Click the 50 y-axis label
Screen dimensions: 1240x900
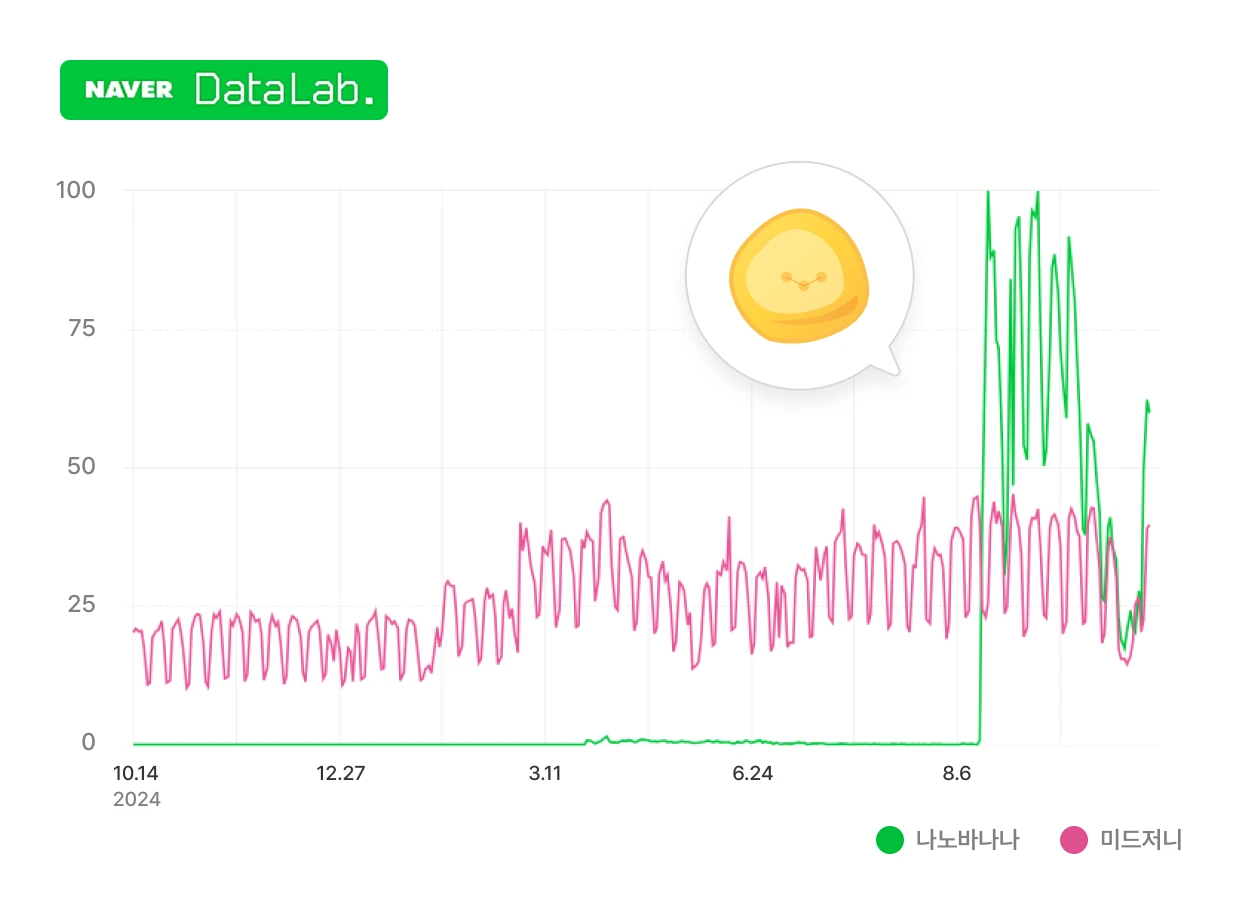(81, 467)
